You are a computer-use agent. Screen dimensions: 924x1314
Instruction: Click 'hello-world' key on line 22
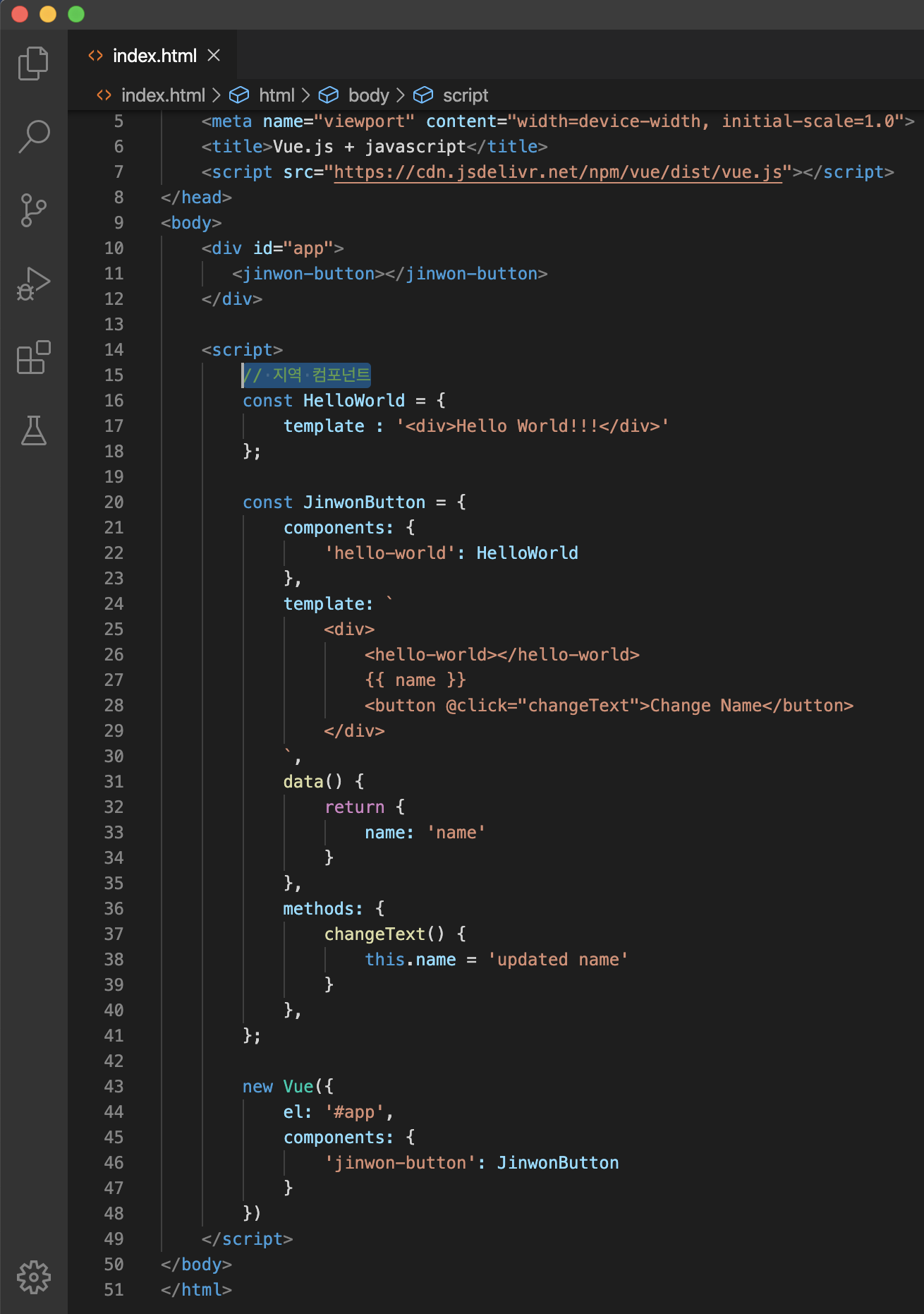390,553
